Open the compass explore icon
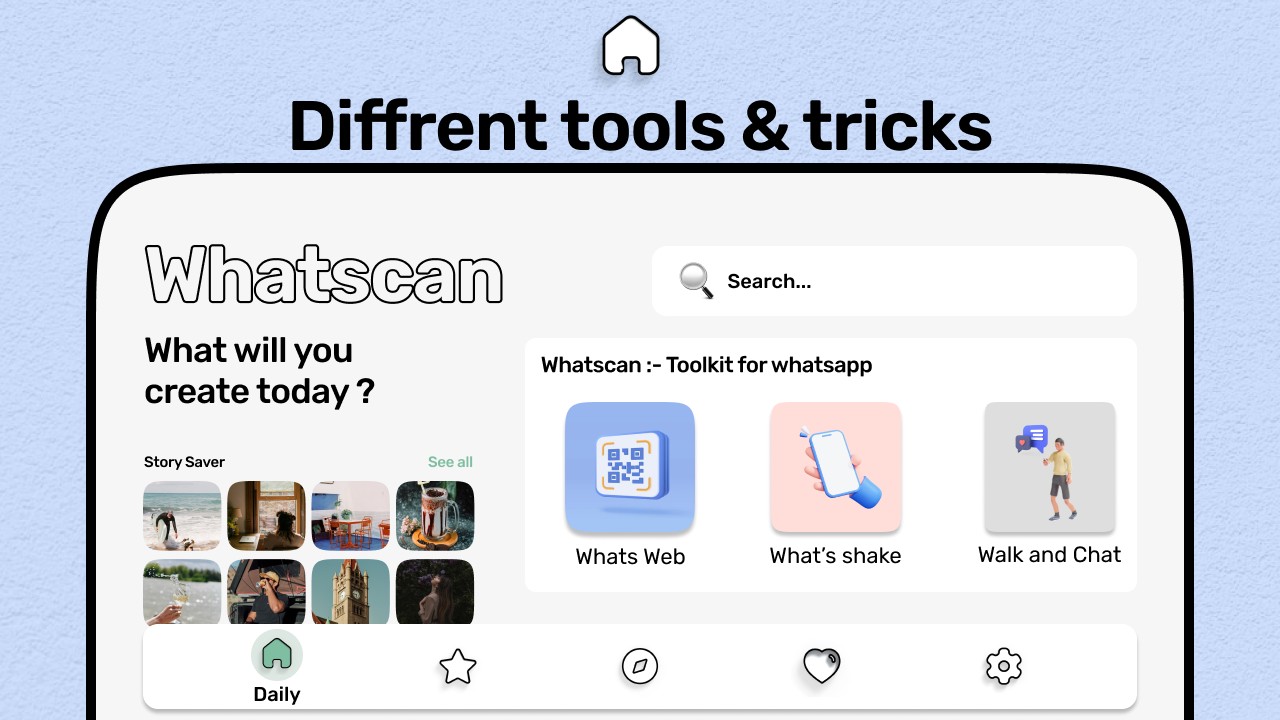 [640, 666]
